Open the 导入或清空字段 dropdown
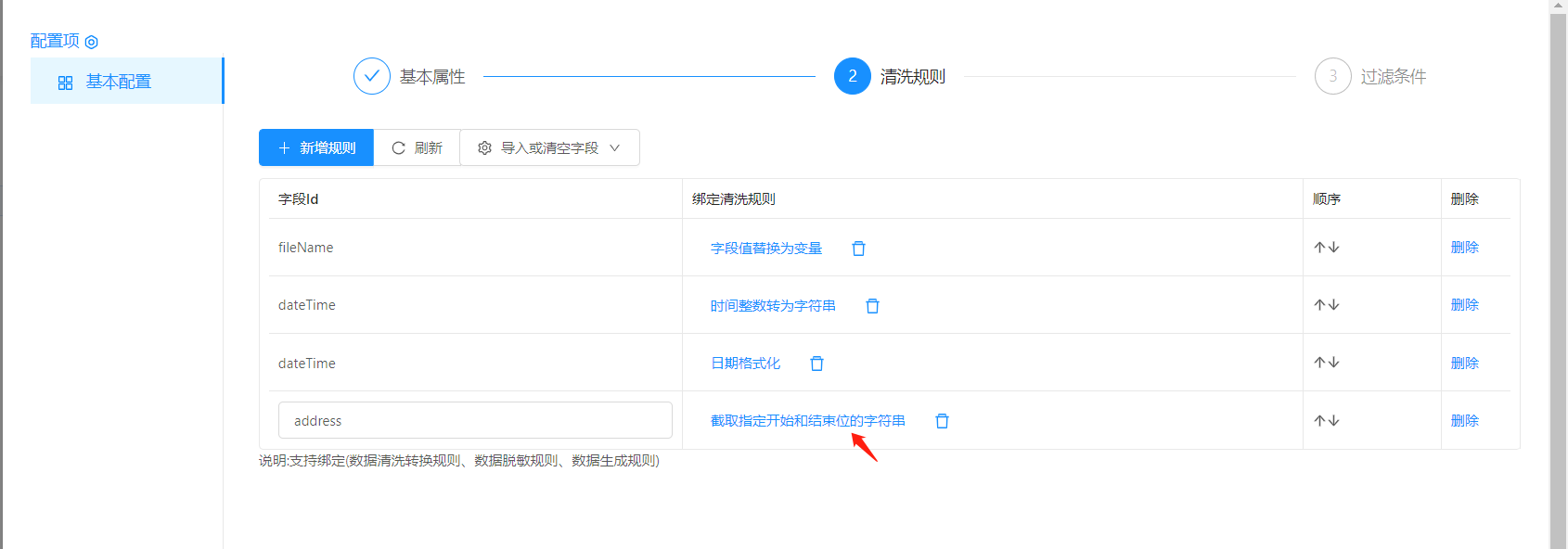The width and height of the screenshot is (1568, 549). 549,147
